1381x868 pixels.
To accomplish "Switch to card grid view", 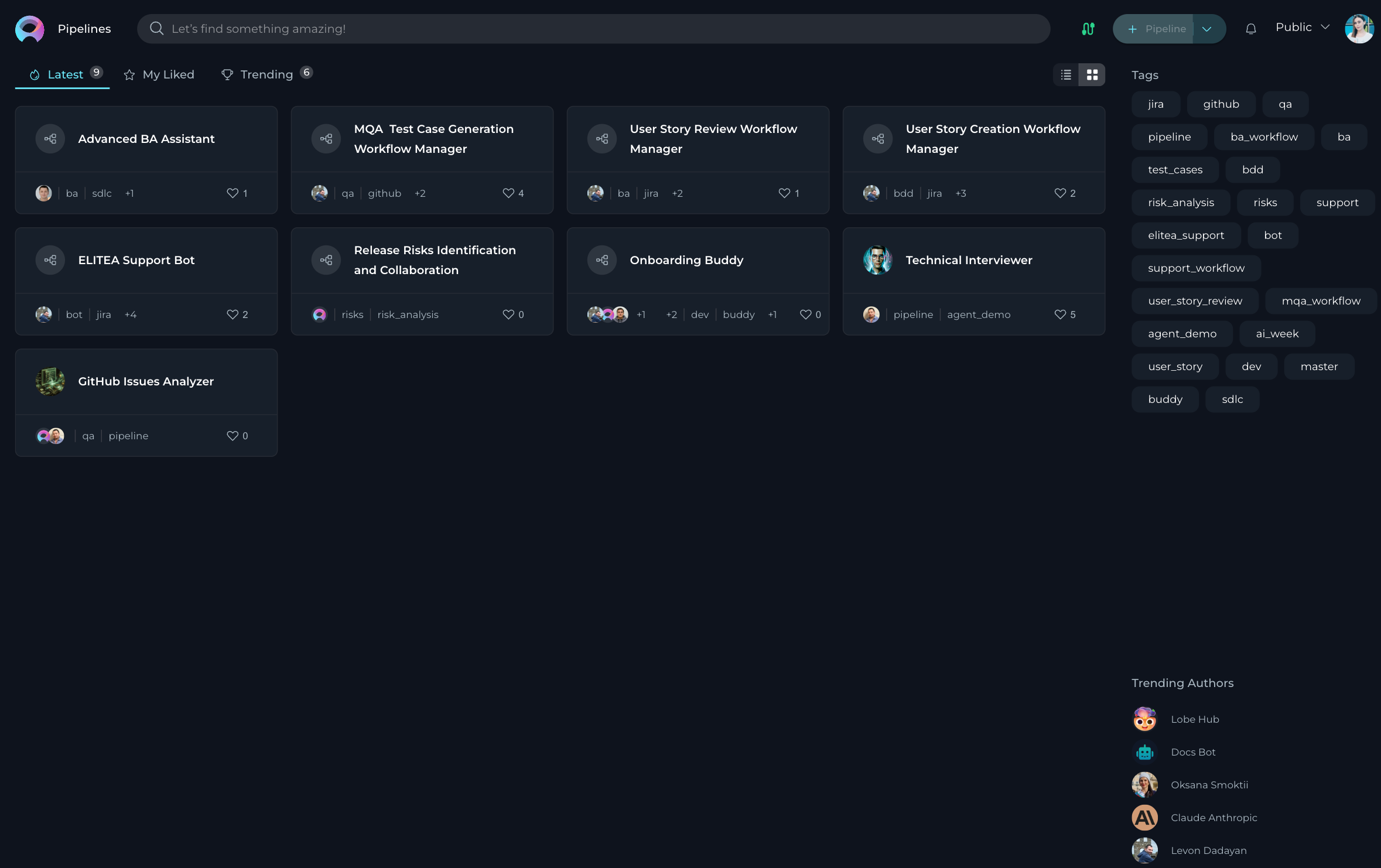I will (x=1092, y=75).
